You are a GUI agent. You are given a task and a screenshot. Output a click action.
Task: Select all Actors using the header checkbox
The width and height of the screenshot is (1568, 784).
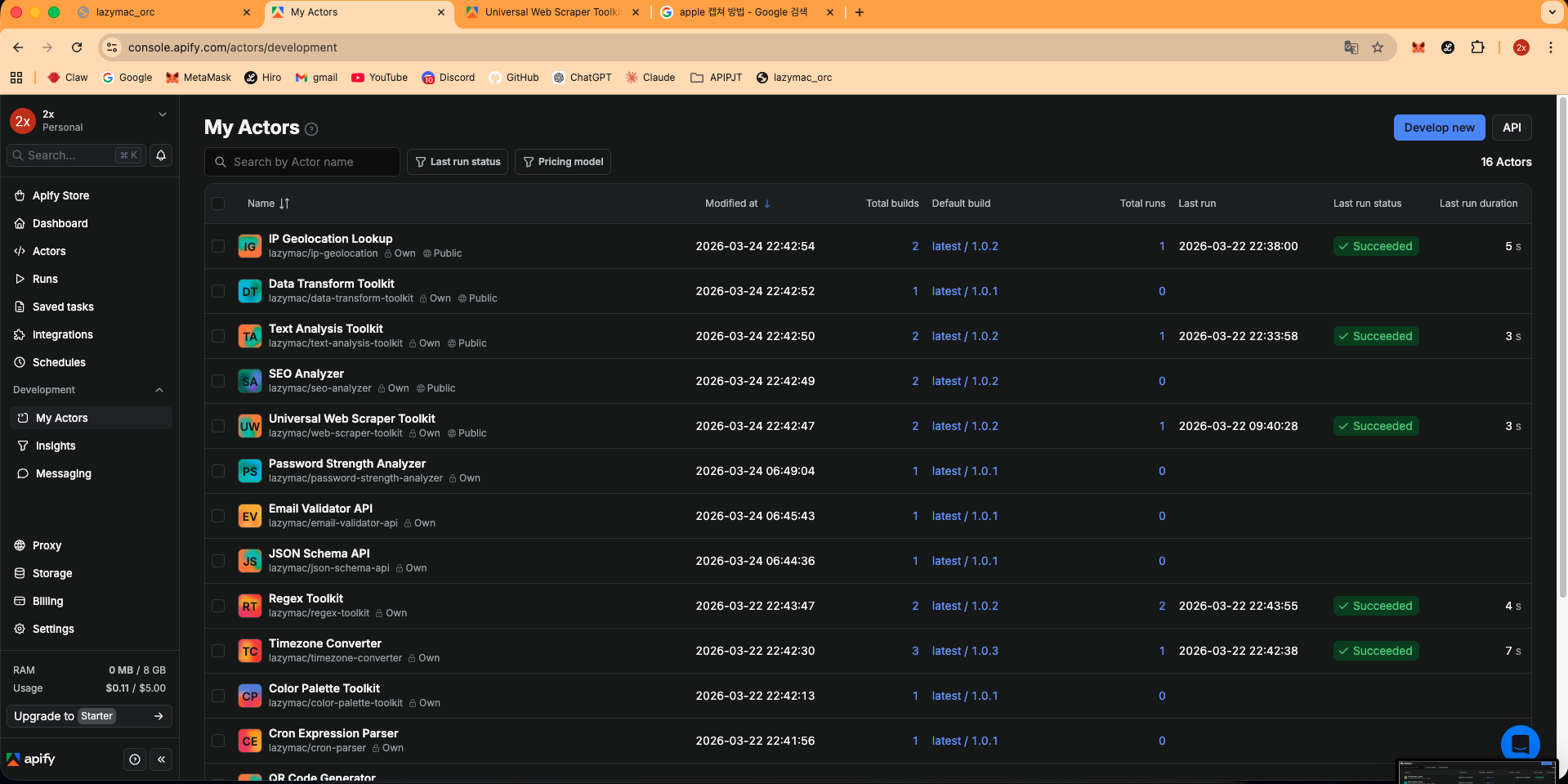point(218,204)
